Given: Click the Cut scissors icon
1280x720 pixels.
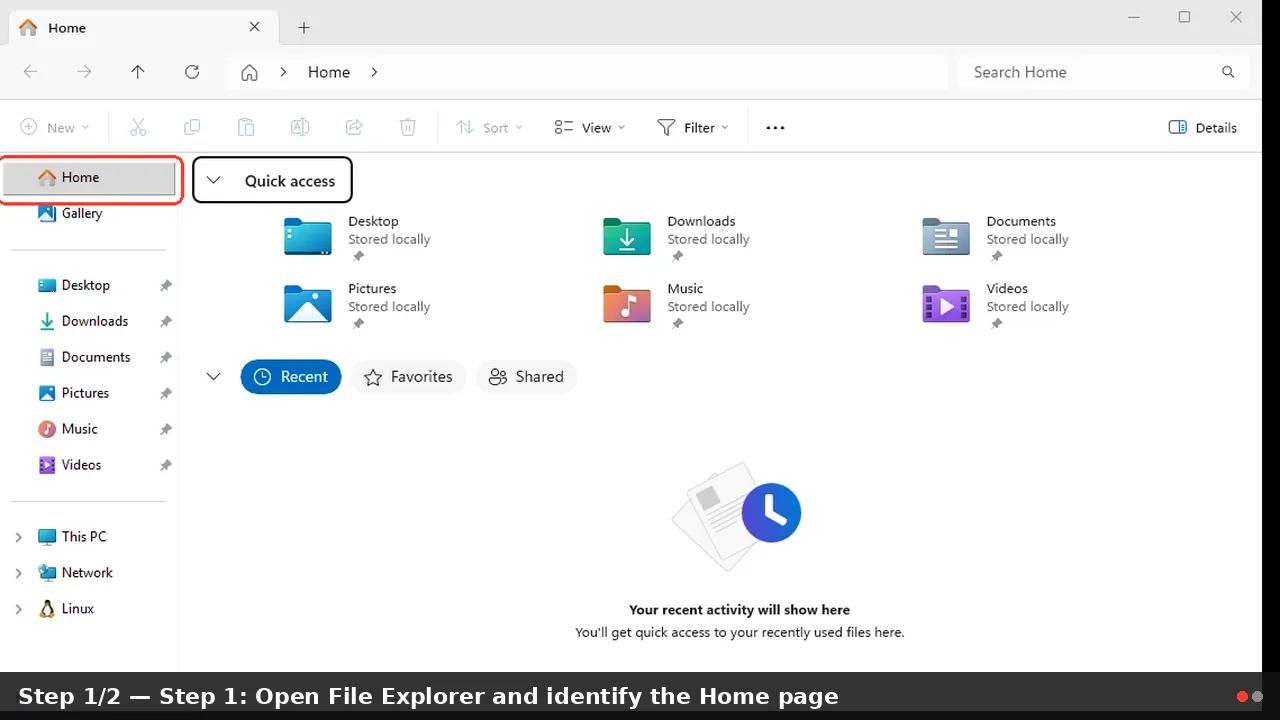Looking at the screenshot, I should [x=138, y=127].
